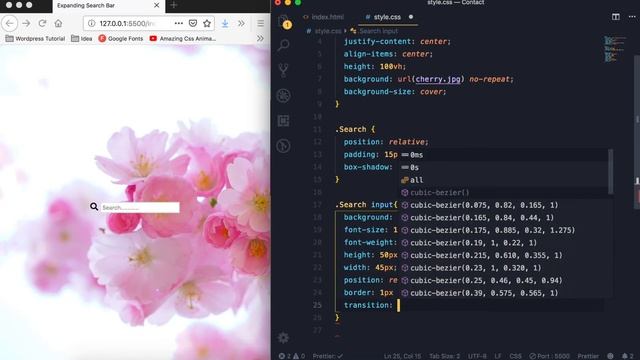
Task: Click the magnifier icon on the webpage
Action: (x=94, y=207)
